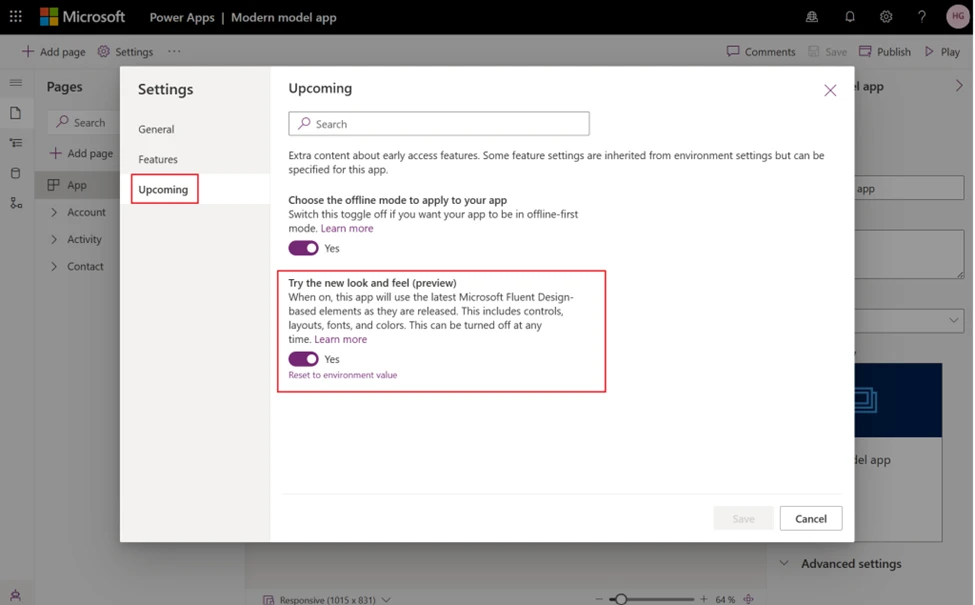This screenshot has height=605, width=975.
Task: Collapse the left rail with the hamburger icon
Action: [15, 81]
